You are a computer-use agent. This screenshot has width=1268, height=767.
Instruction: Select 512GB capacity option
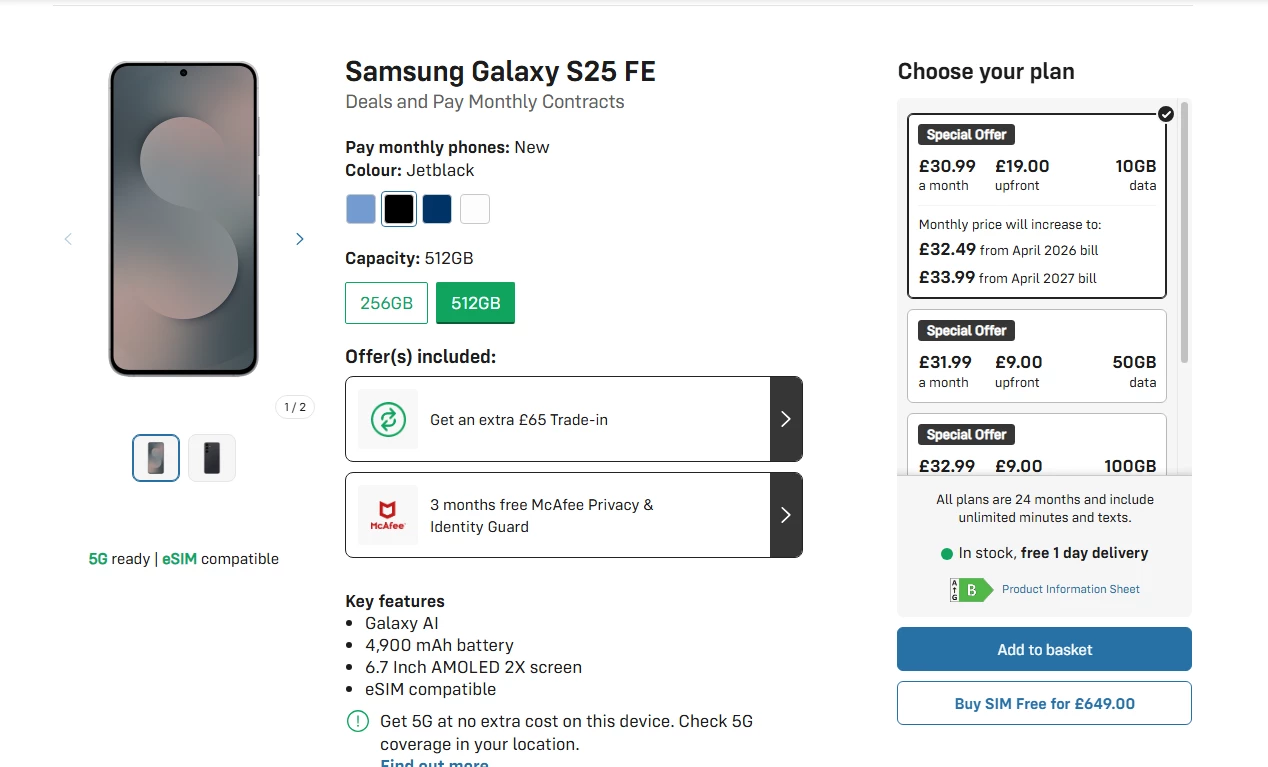475,303
